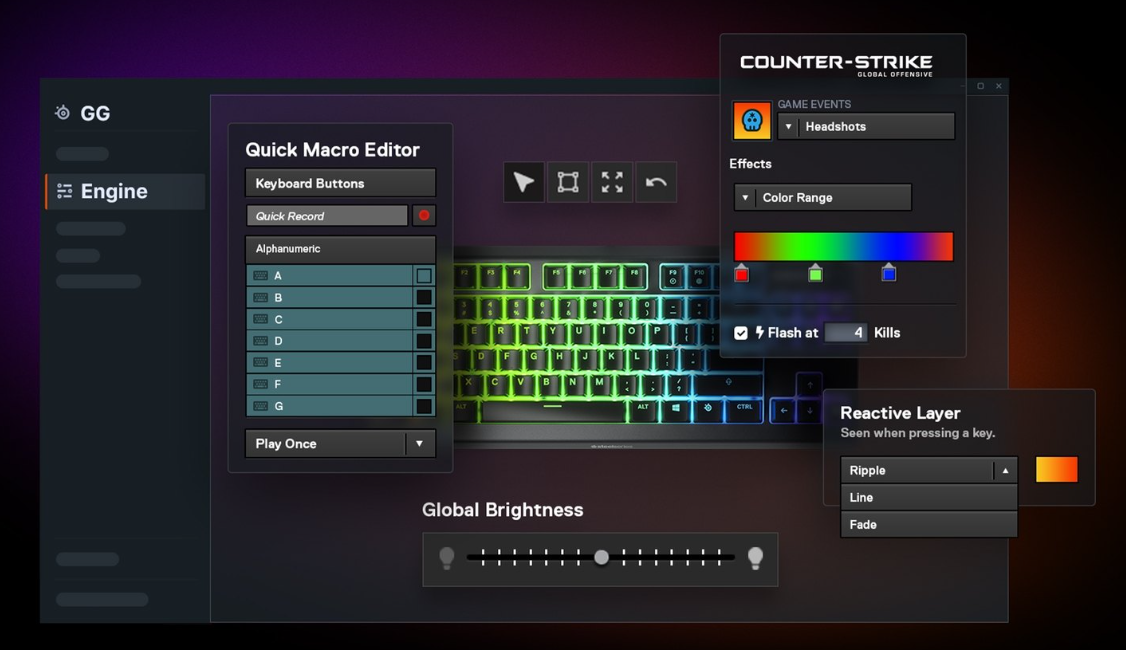Viewport: 1126px width, 650px height.
Task: Click the global brightness slider handle
Action: coord(602,557)
